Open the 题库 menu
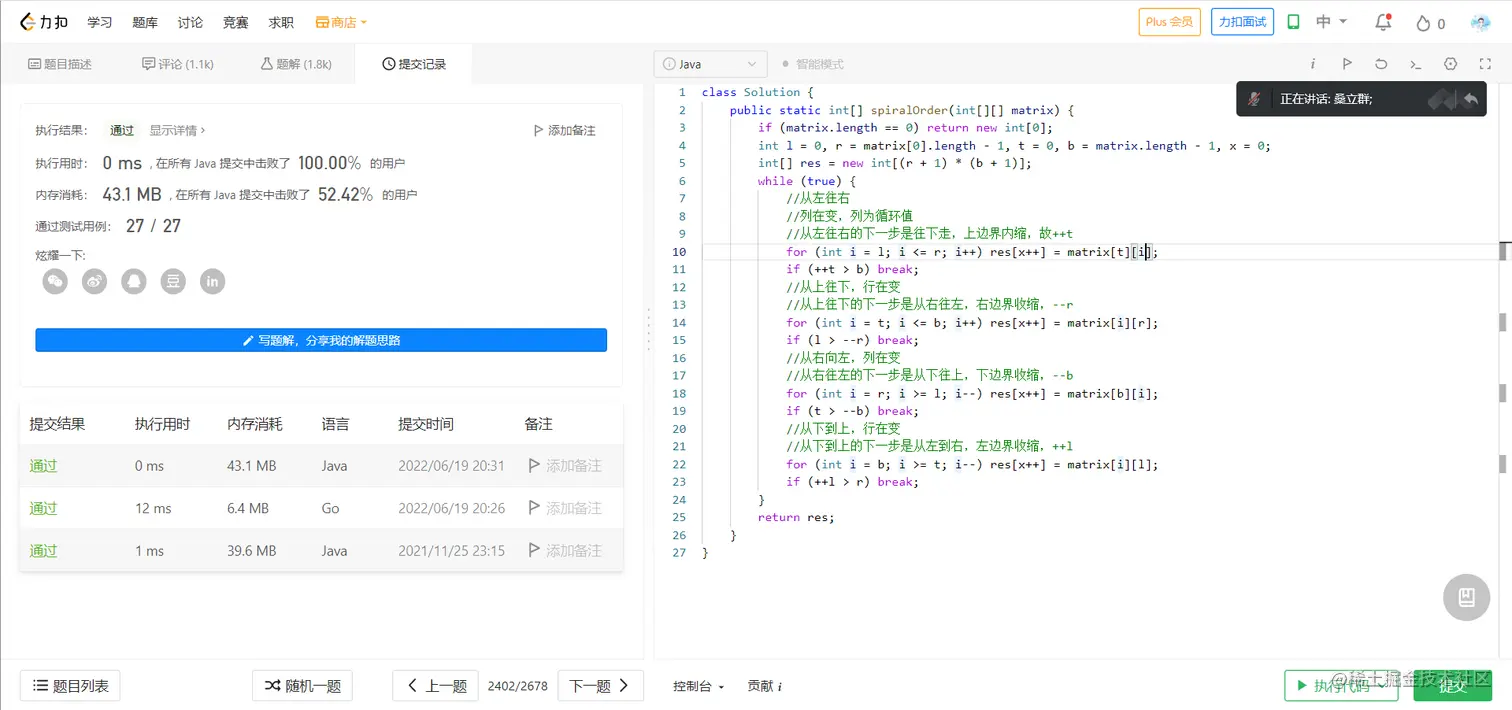This screenshot has height=710, width=1512. [145, 22]
